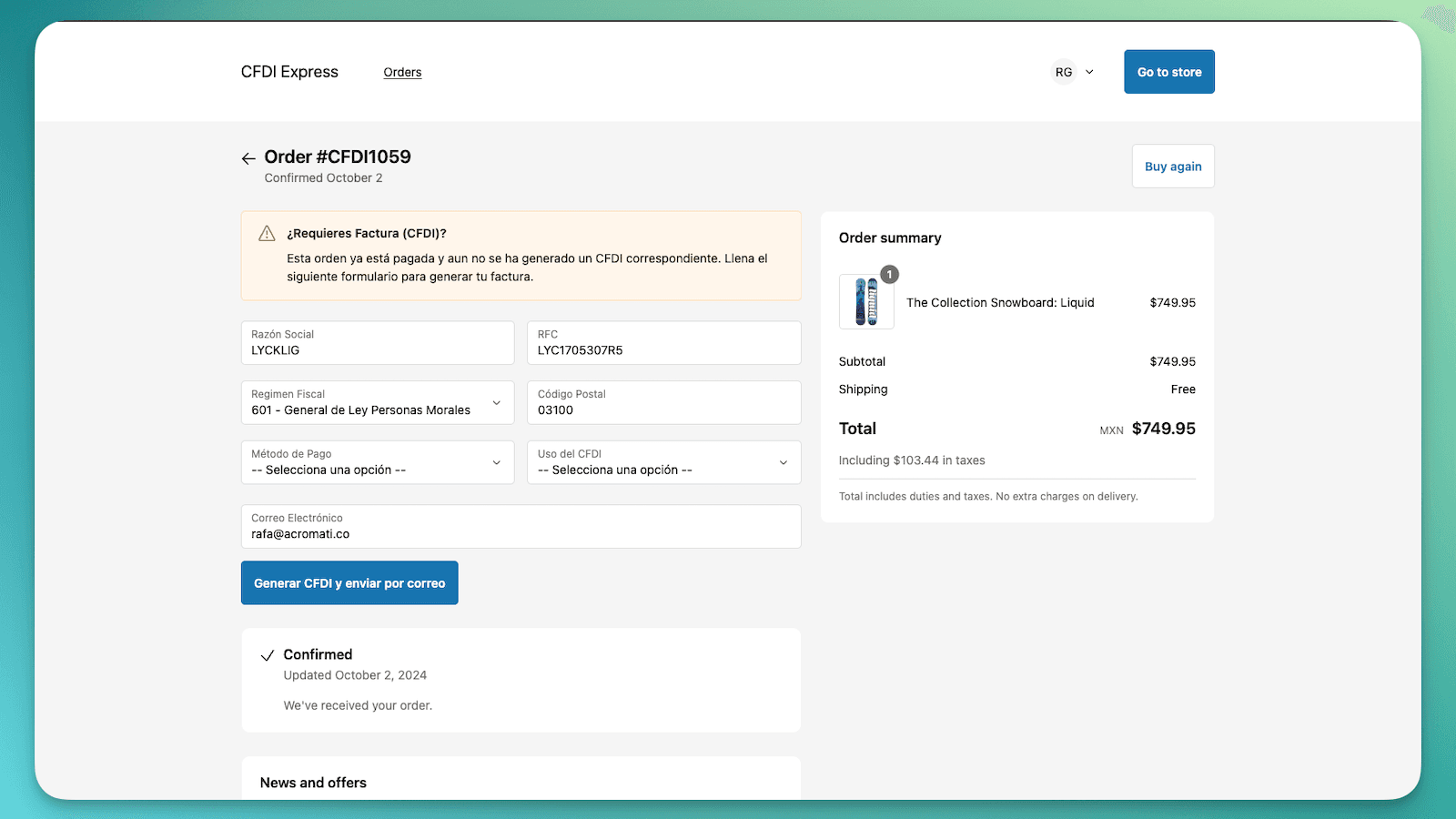1456x819 pixels.
Task: Click the quantity badge on the product image
Action: click(x=889, y=275)
